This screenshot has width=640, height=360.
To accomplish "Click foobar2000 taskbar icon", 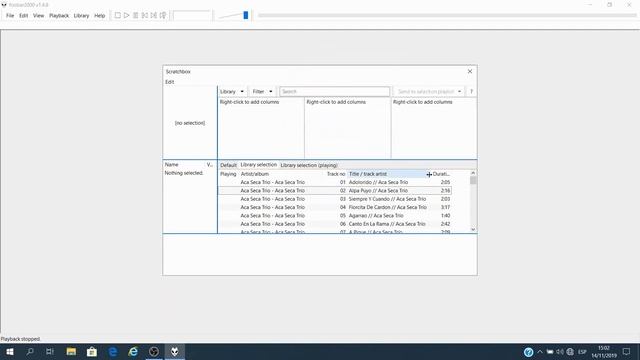I will pyautogui.click(x=175, y=351).
